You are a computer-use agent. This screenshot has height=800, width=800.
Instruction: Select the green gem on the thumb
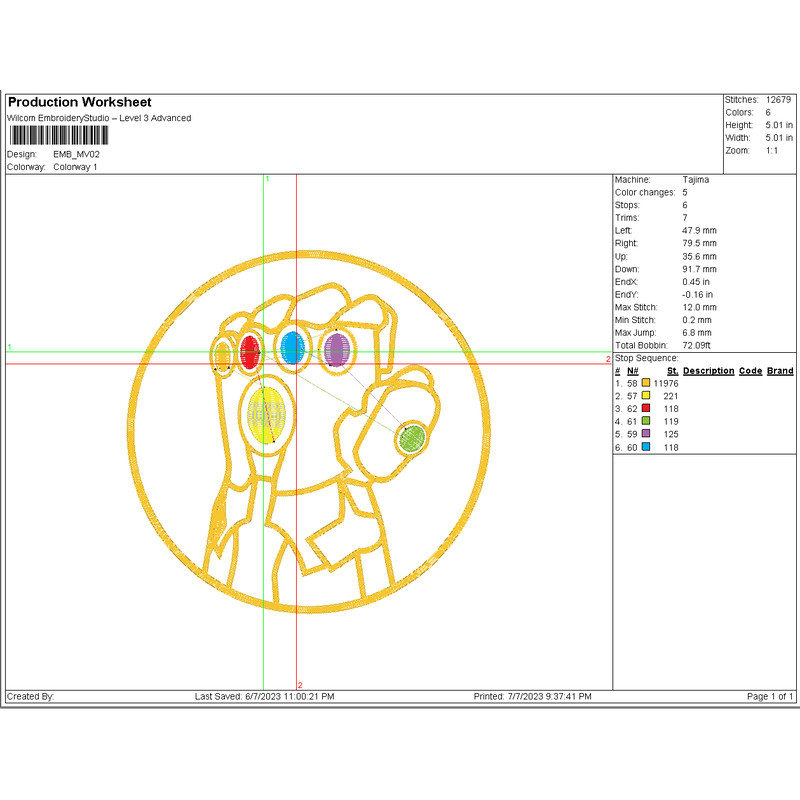point(410,438)
